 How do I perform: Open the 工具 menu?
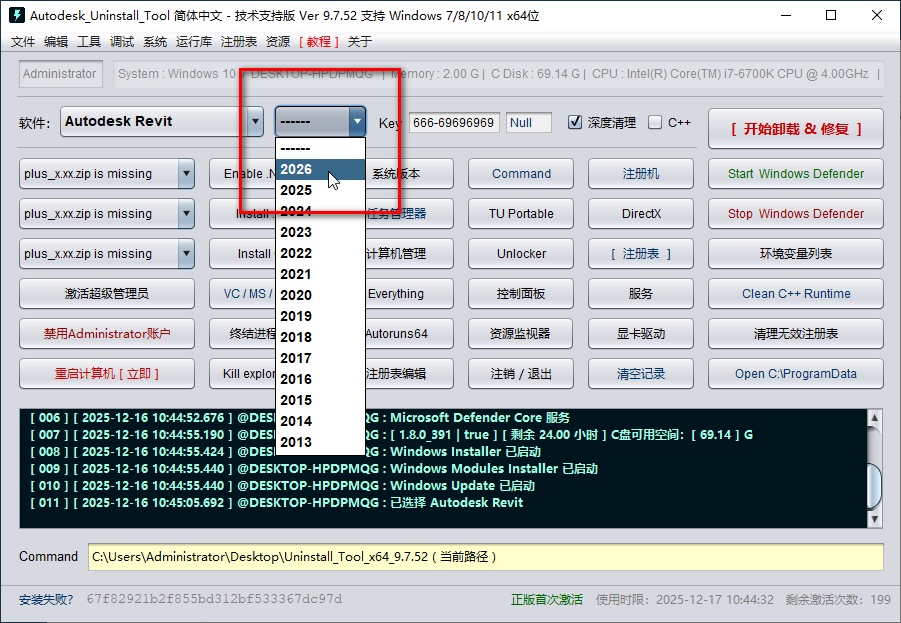tap(88, 41)
